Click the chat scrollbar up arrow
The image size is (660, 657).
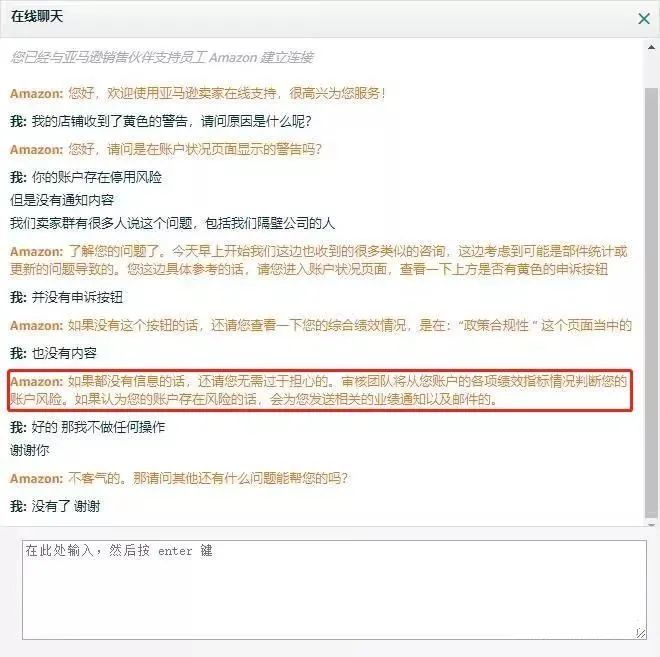pyautogui.click(x=651, y=47)
